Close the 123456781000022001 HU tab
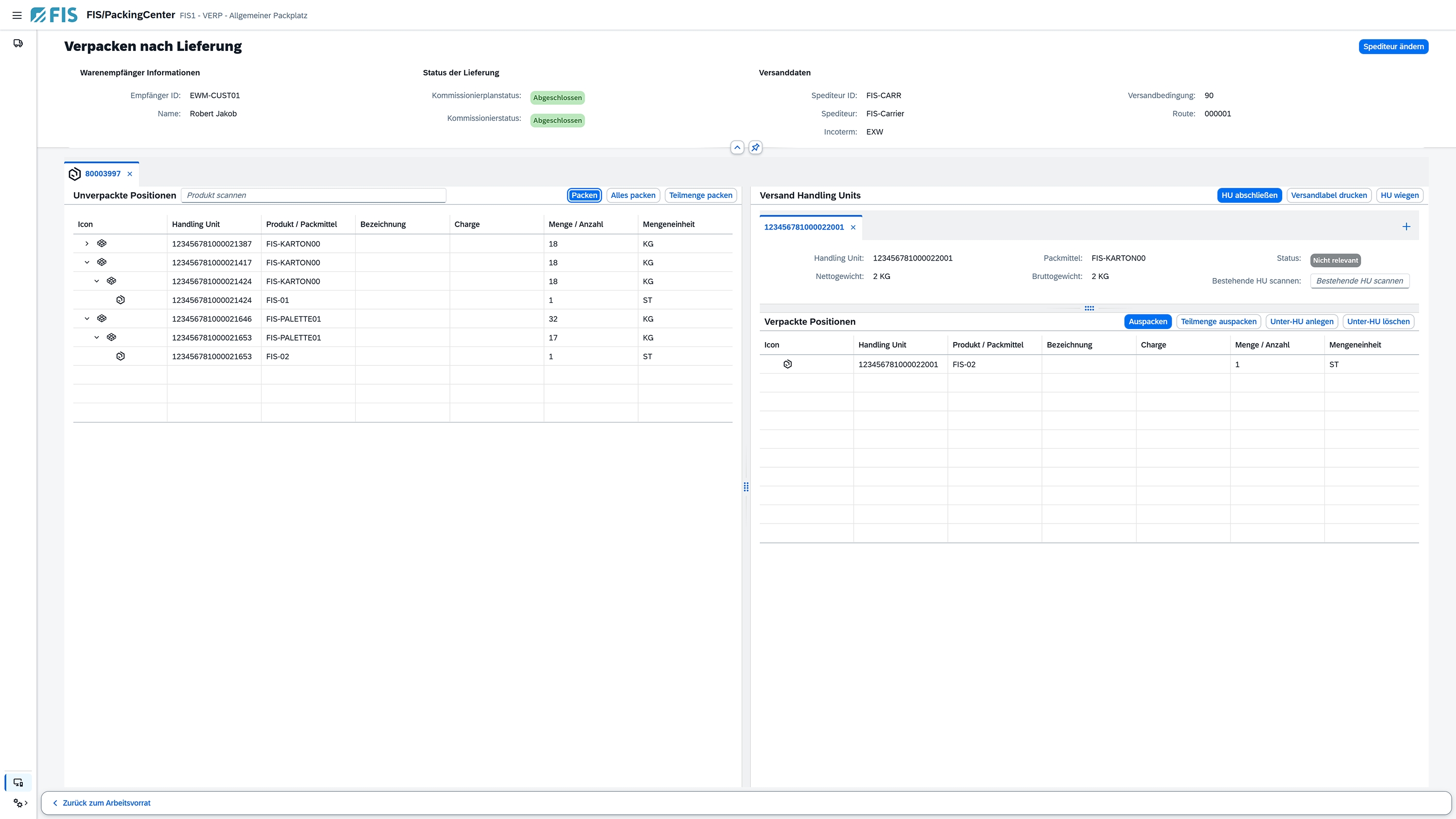Image resolution: width=1456 pixels, height=819 pixels. (x=854, y=227)
